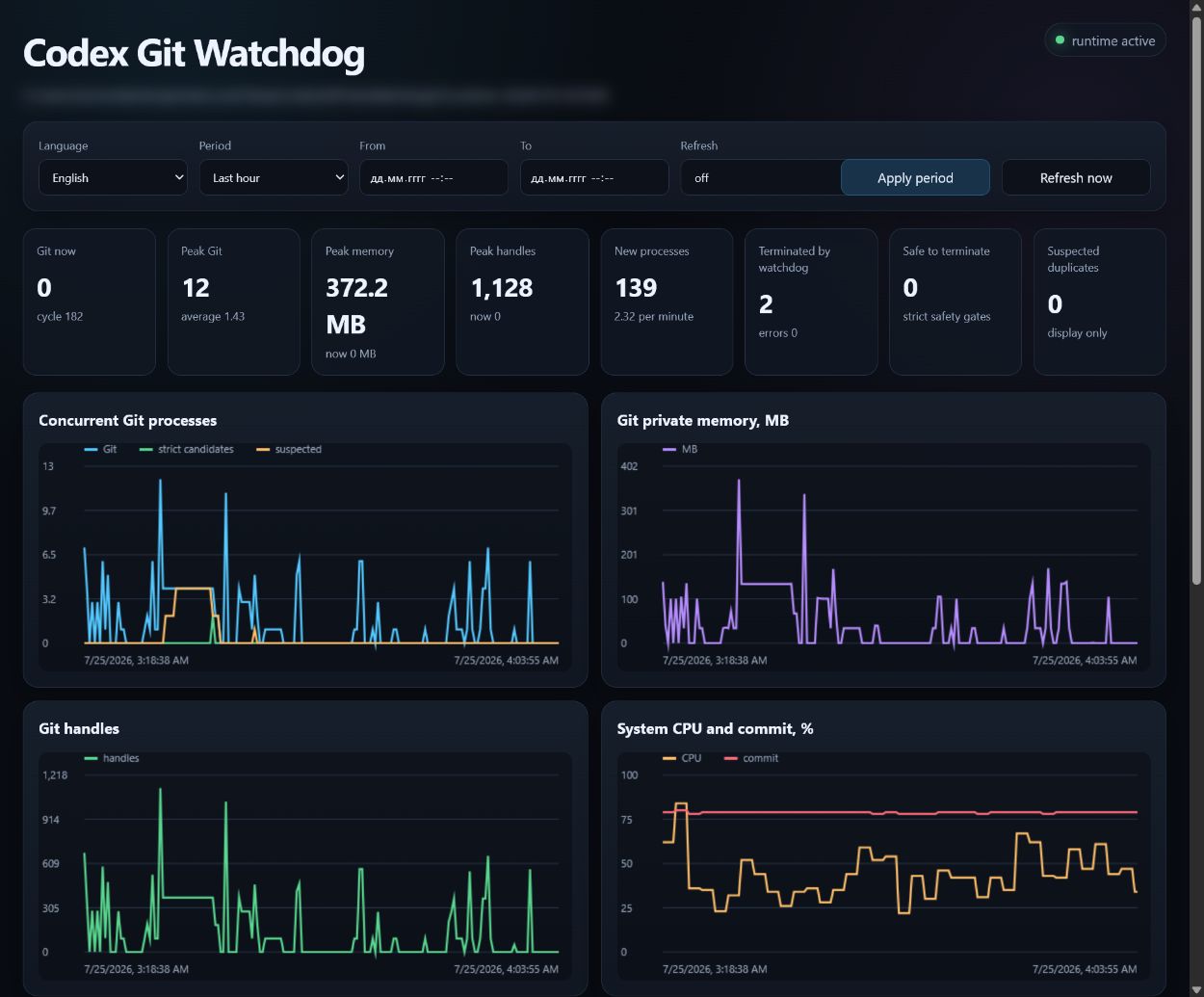Click the Suspected duplicates card label
1204x997 pixels.
(x=1073, y=259)
